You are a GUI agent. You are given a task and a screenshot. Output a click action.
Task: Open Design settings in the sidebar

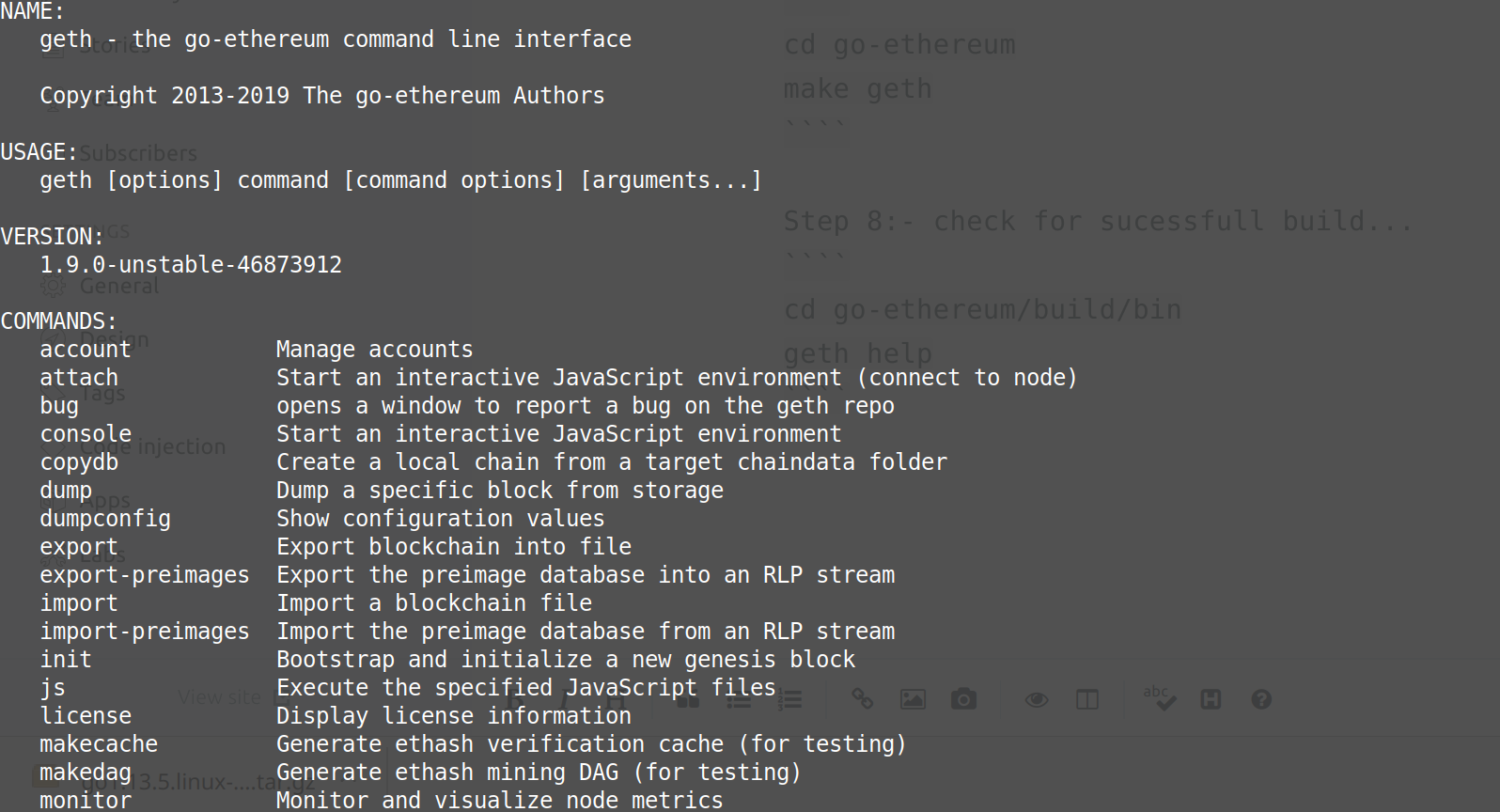point(114,339)
